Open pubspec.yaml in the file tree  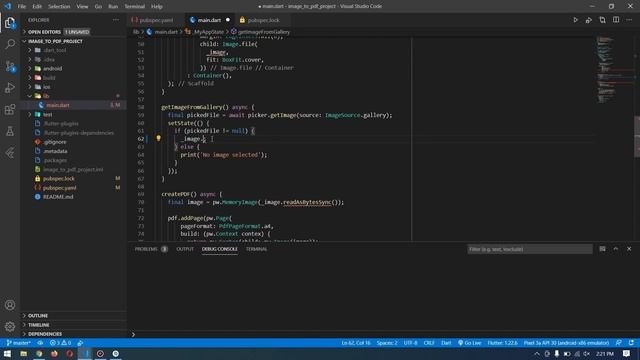click(59, 188)
